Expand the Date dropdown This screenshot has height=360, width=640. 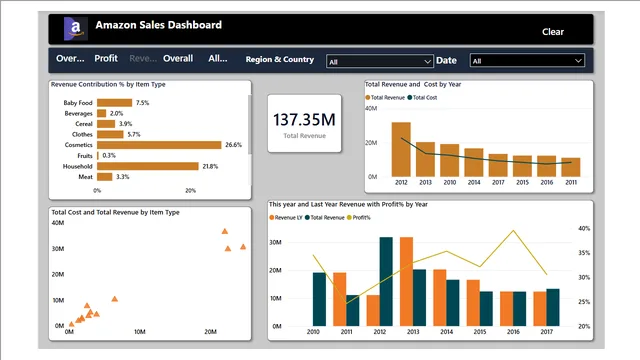tap(527, 60)
